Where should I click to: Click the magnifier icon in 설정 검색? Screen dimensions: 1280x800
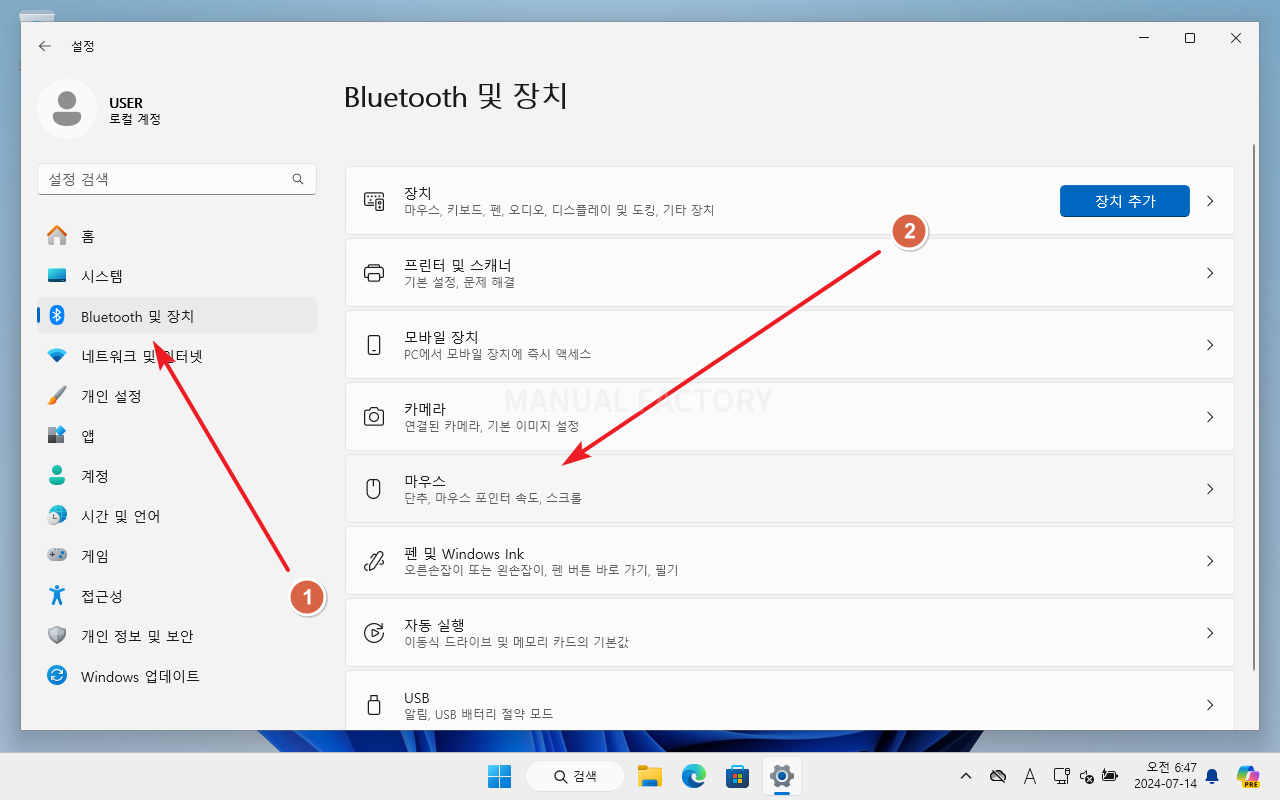pos(298,179)
